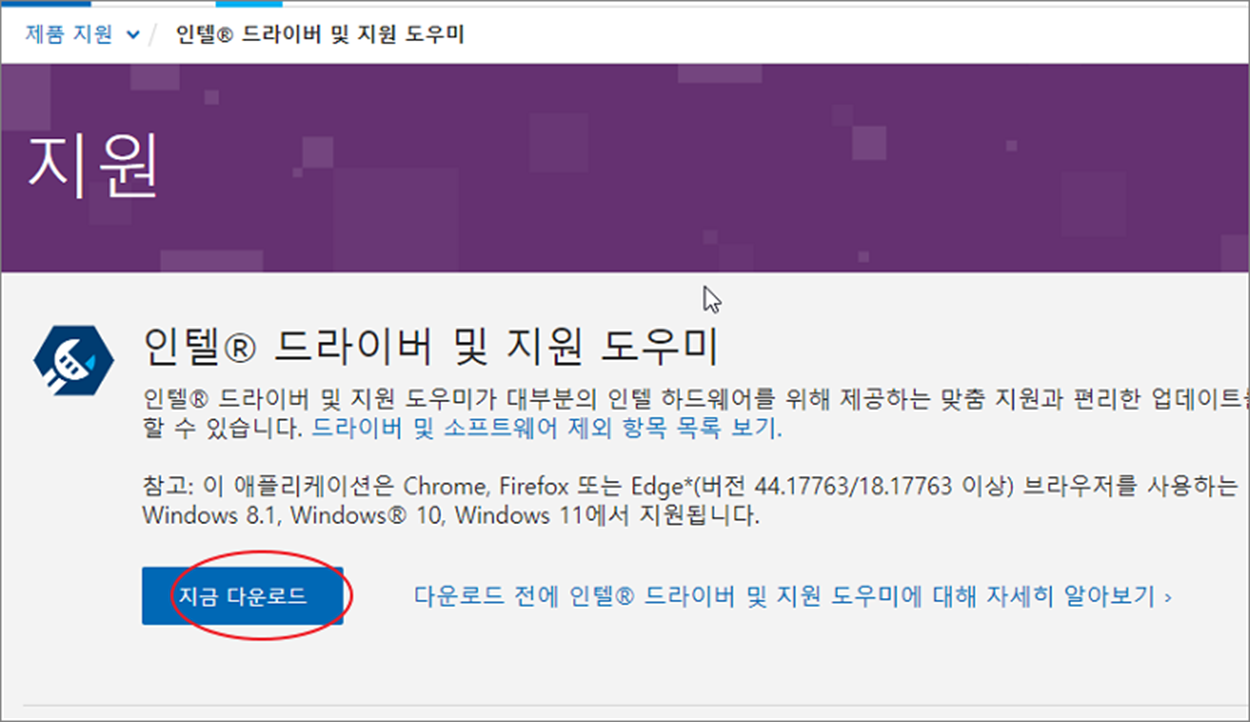Expand the chevron next to 제품 지원
The width and height of the screenshot is (1250, 722).
pyautogui.click(x=133, y=36)
